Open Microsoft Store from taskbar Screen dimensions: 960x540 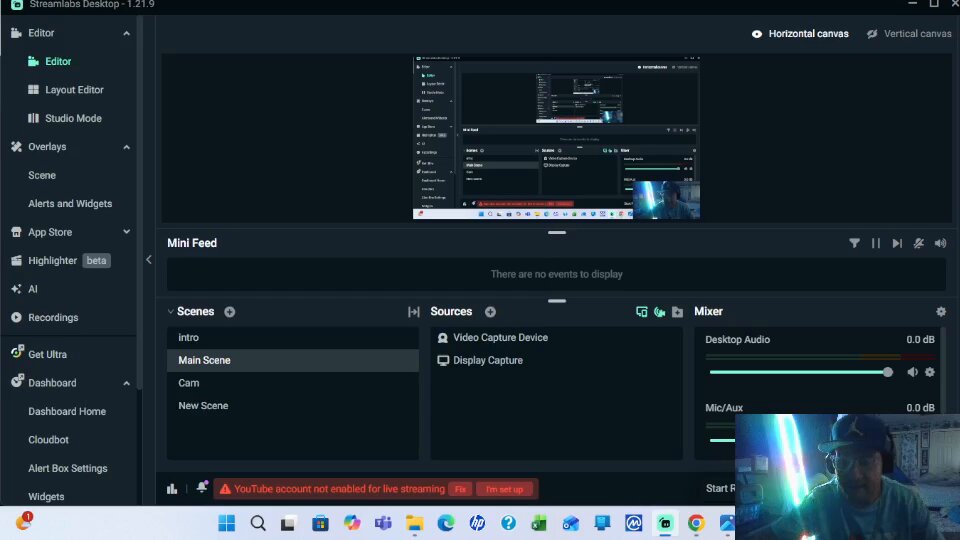pyautogui.click(x=320, y=523)
